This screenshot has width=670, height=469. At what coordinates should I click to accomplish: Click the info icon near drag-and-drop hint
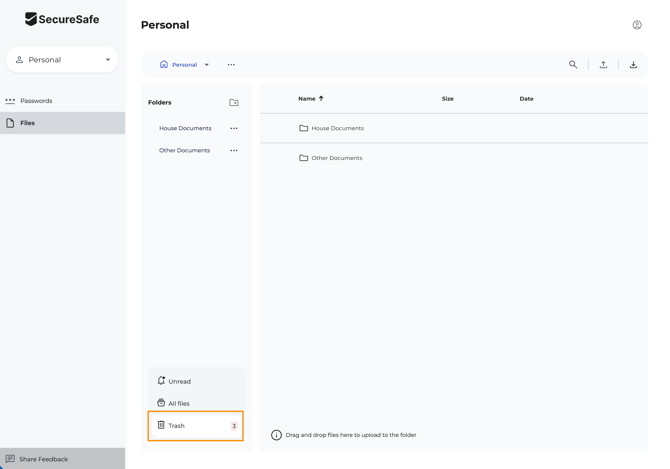276,435
